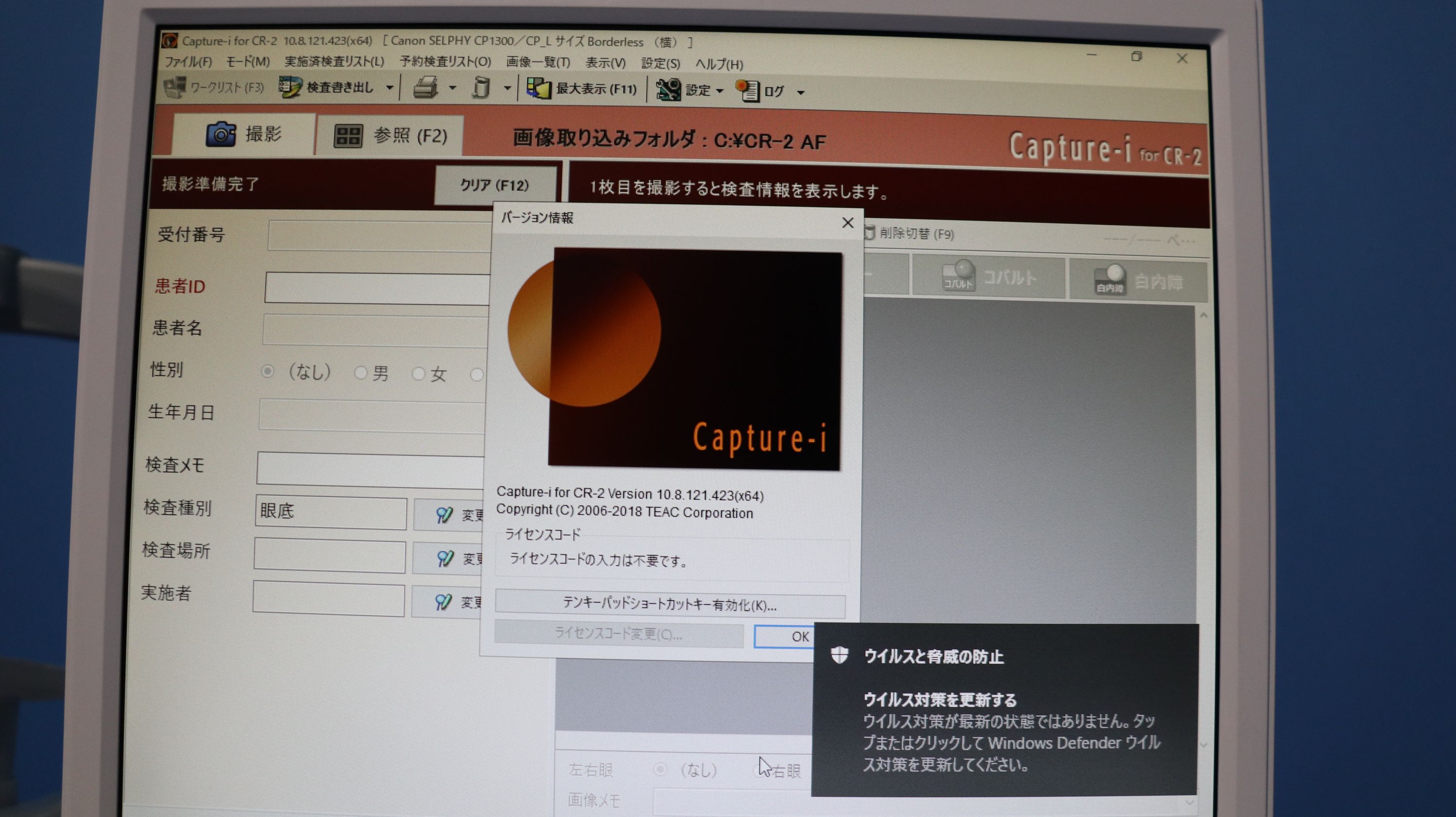This screenshot has height=817, width=1456.
Task: Open the 実施済検査リスト(L) menu
Action: [334, 62]
